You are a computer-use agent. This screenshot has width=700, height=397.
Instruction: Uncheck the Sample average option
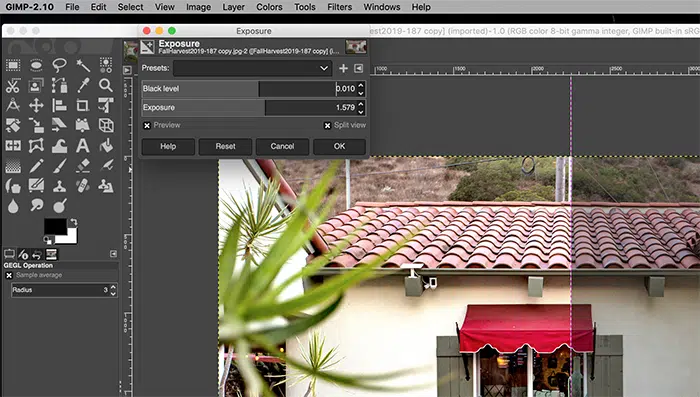pos(9,276)
